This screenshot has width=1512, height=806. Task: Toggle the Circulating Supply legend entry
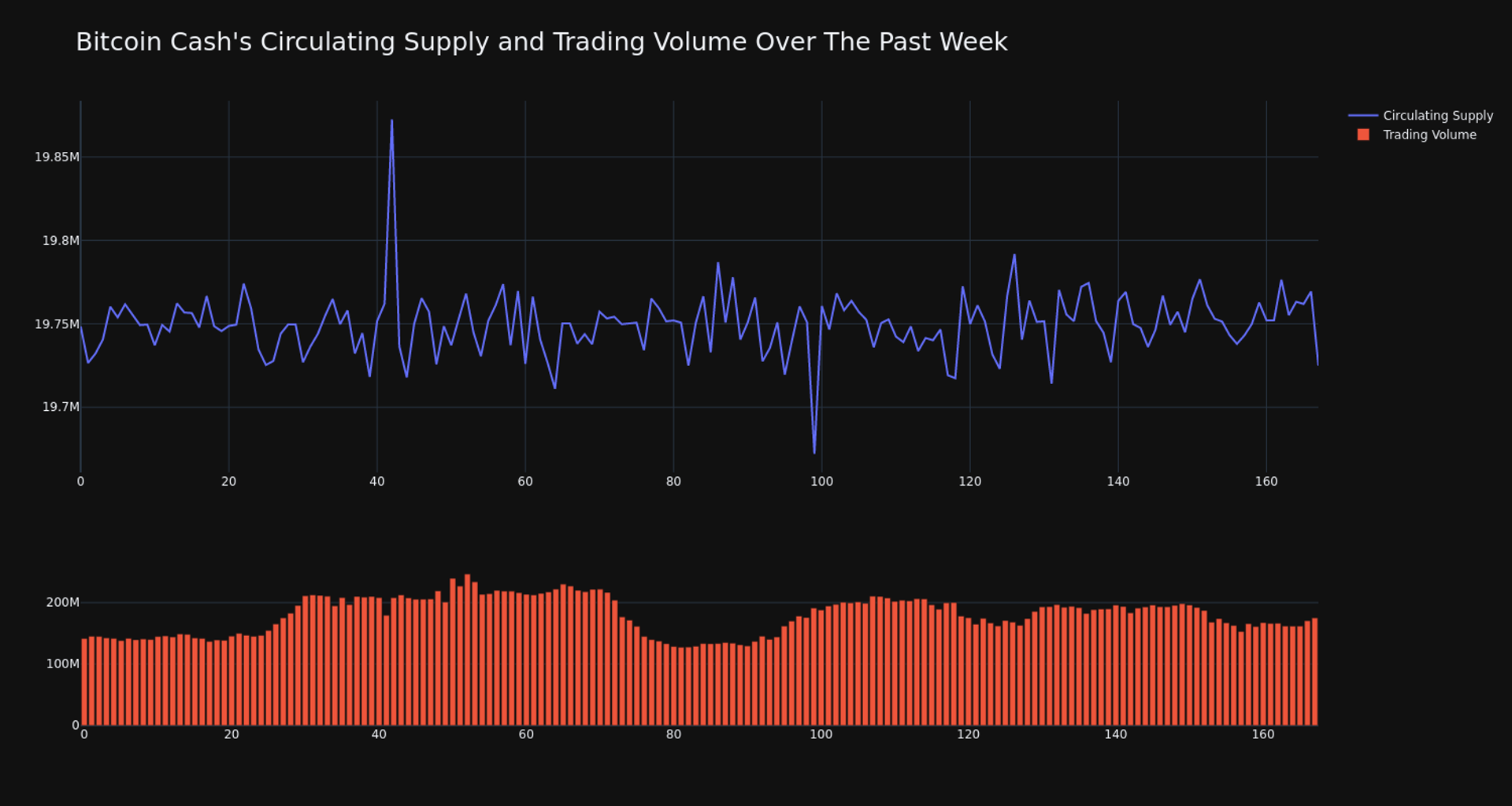(1421, 116)
